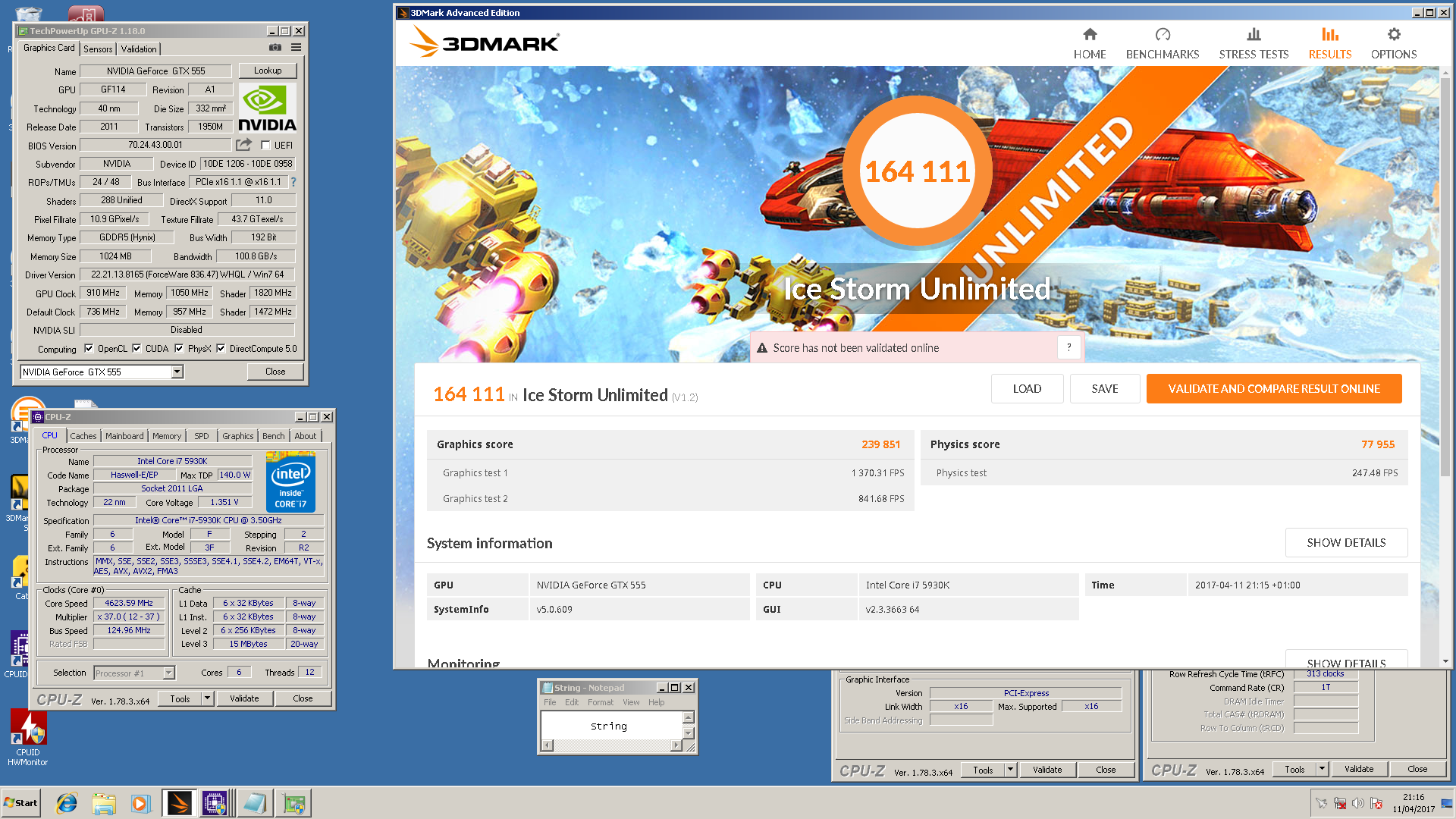Open BENCHMARKS gauge icon in 3DMark
Viewport: 1456px width, 819px height.
1163,35
